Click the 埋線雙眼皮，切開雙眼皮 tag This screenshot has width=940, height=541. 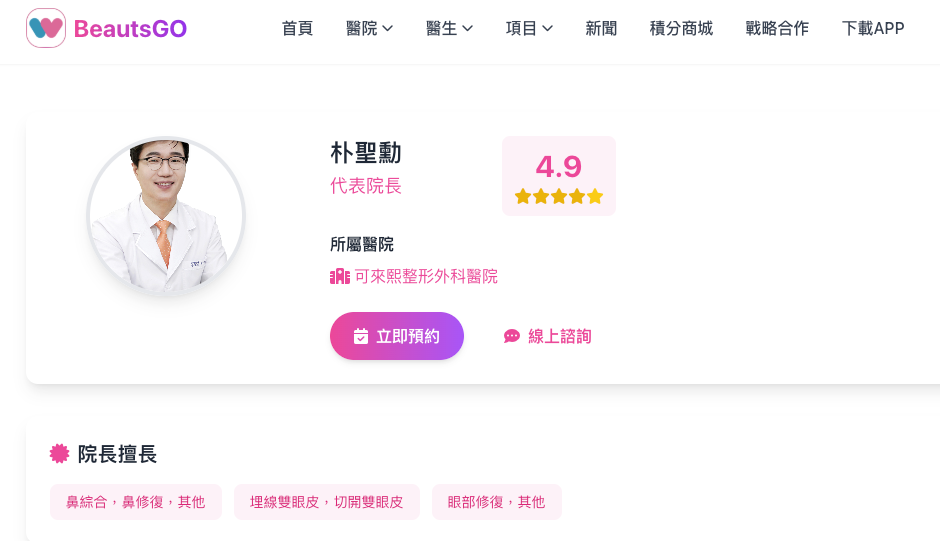327,502
